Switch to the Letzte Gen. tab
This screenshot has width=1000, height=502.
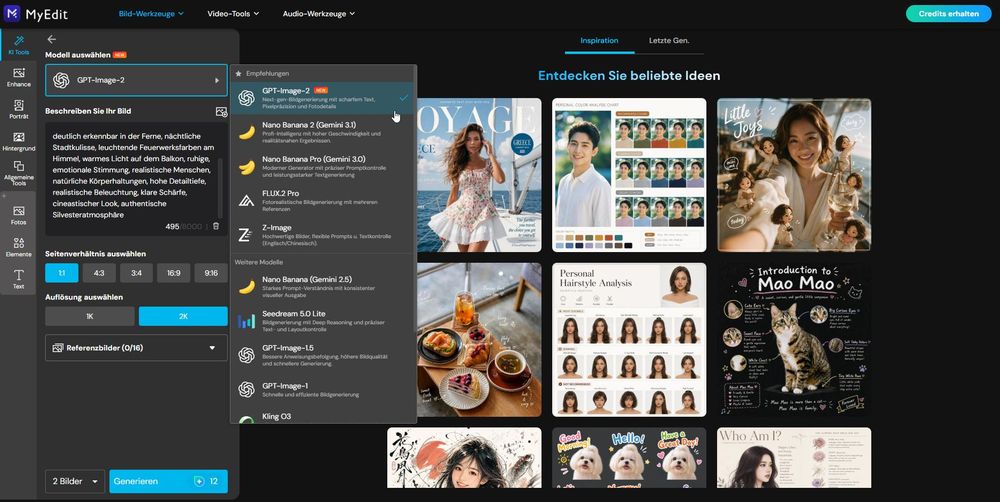(669, 40)
